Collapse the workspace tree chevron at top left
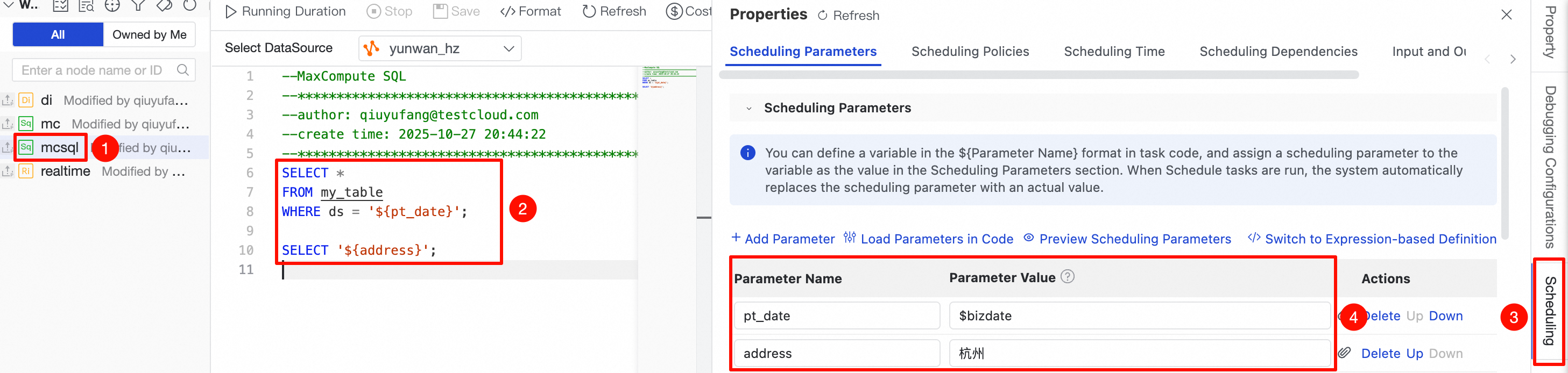The height and width of the screenshot is (373, 1568). (9, 5)
